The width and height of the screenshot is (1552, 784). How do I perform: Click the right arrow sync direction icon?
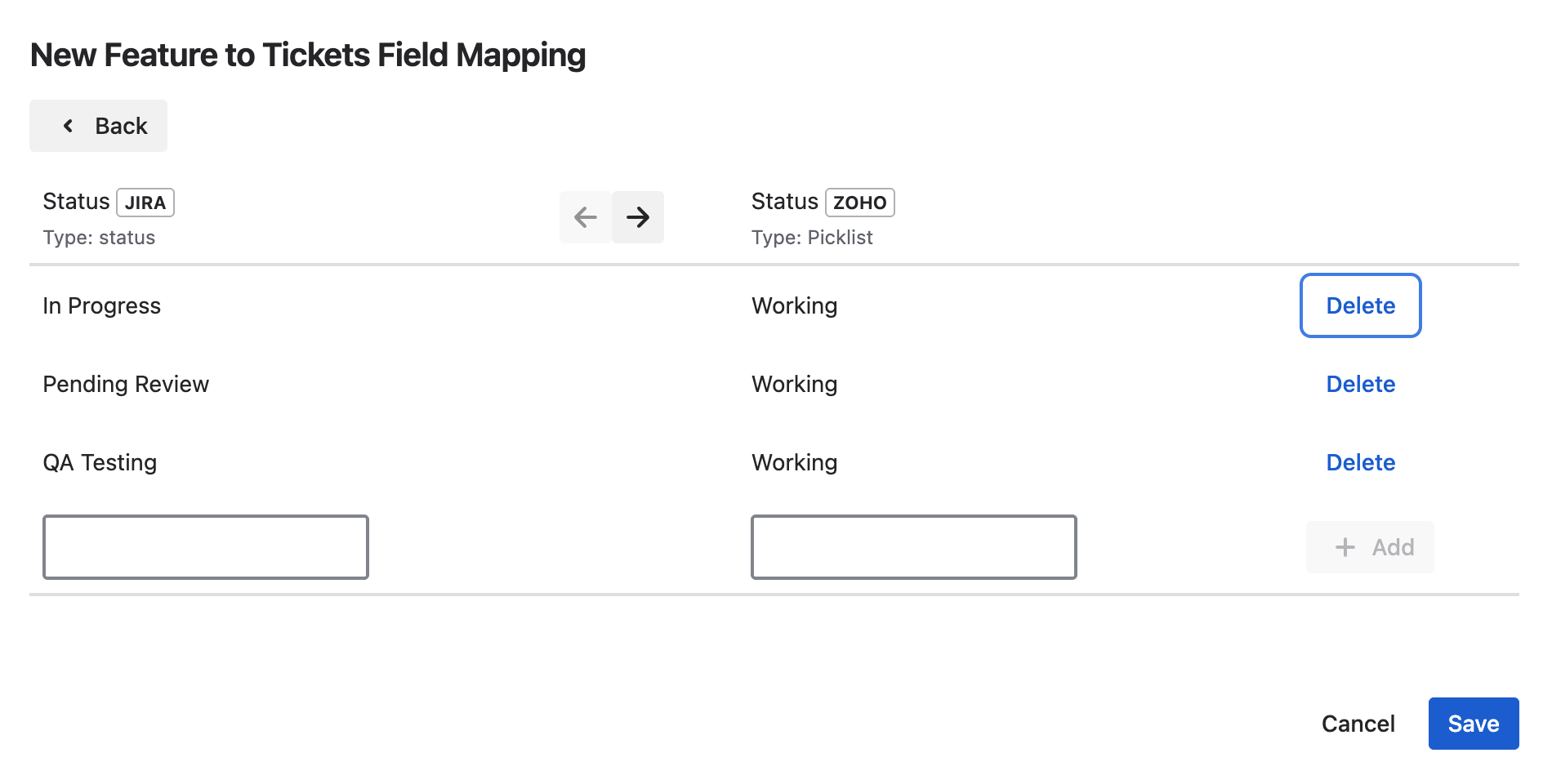[x=638, y=217]
